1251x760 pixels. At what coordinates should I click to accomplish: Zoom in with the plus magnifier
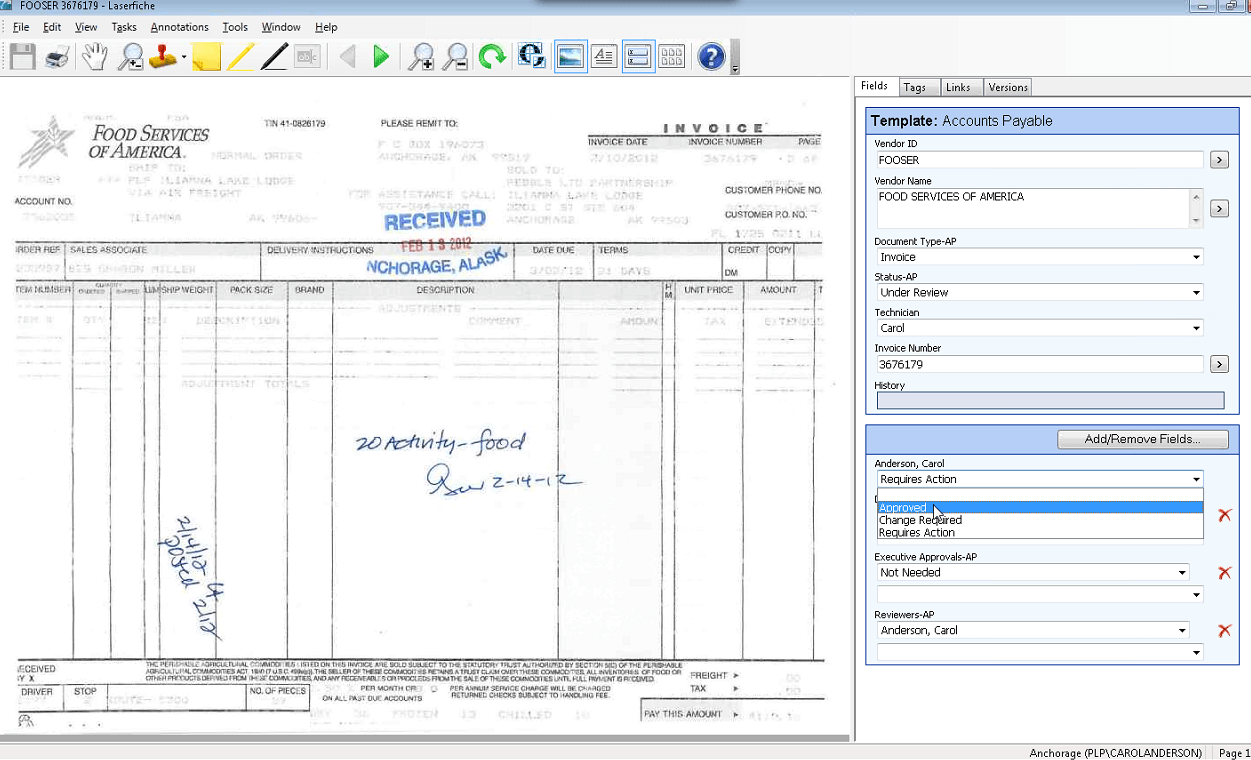click(422, 57)
